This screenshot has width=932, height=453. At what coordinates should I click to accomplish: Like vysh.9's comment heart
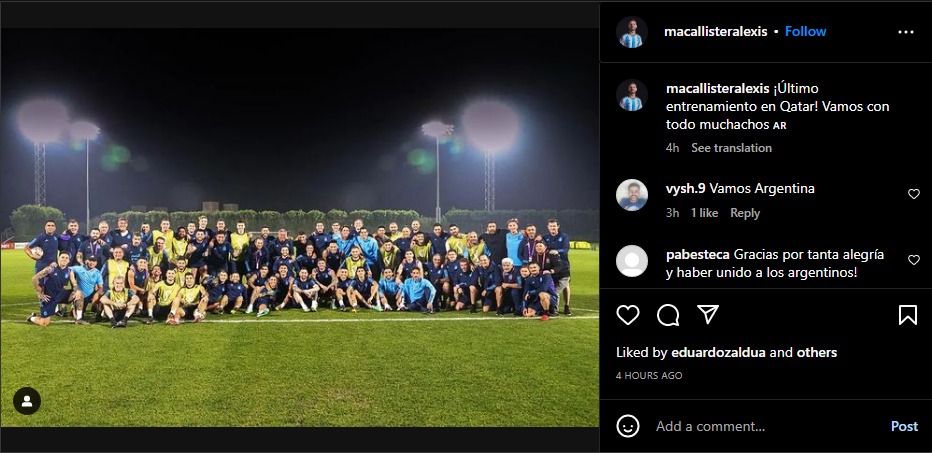914,194
